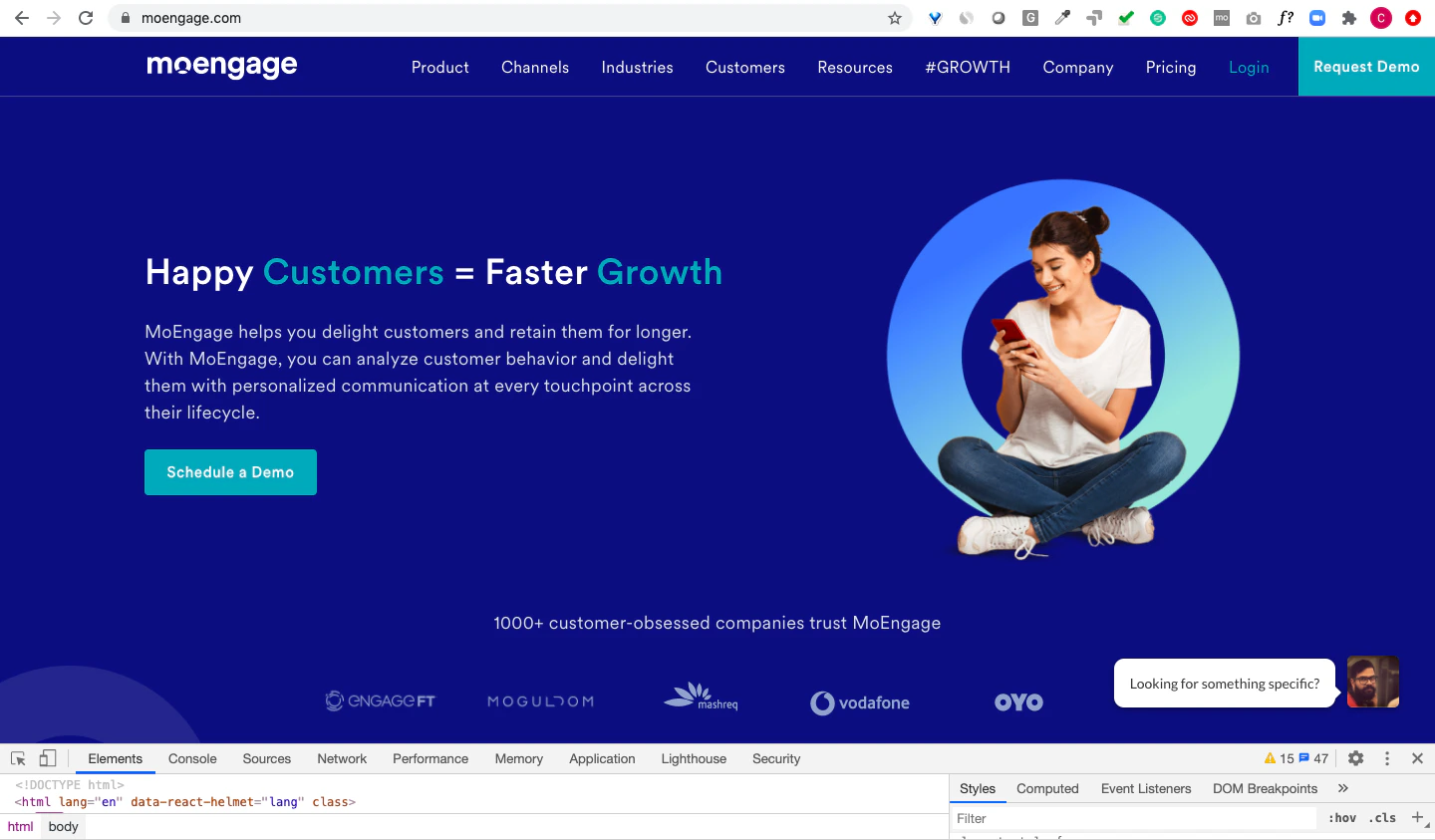
Task: Click the Zoom extension icon
Action: pyautogui.click(x=1317, y=18)
